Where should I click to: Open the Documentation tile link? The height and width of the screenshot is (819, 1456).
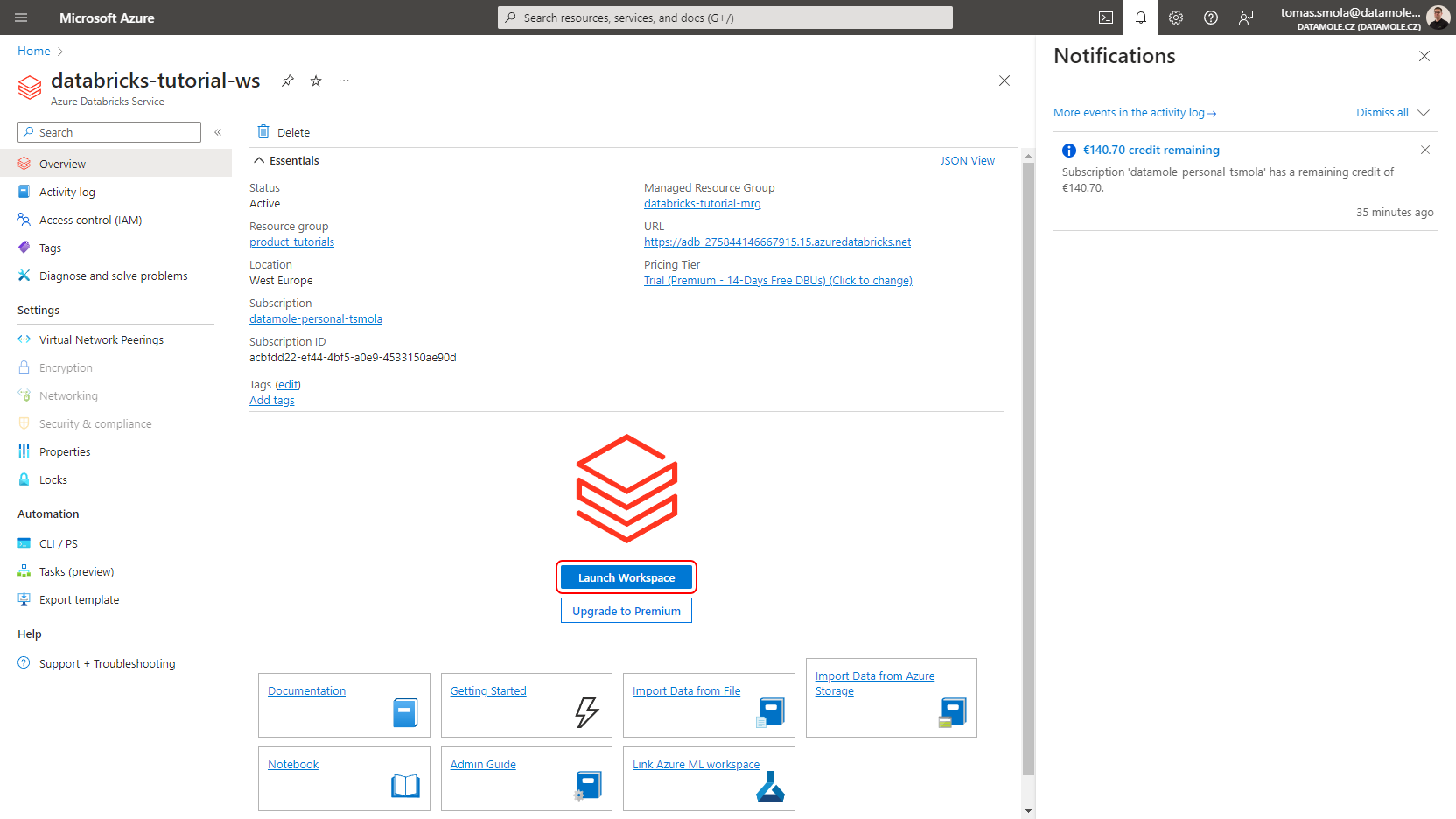(306, 691)
